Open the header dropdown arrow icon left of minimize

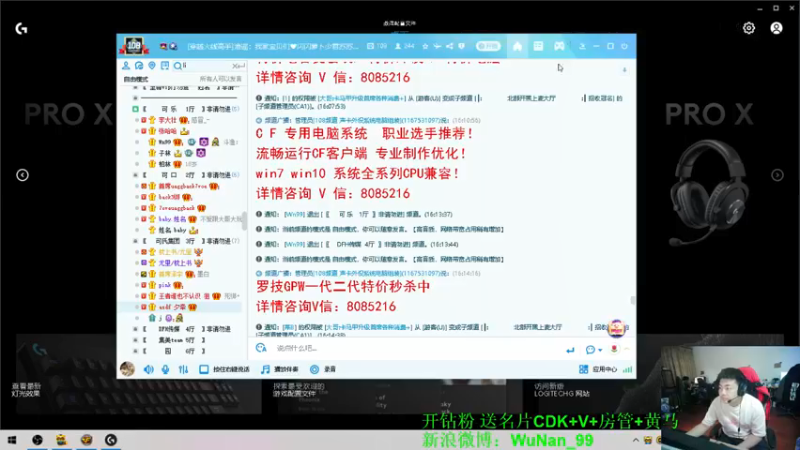(x=582, y=46)
